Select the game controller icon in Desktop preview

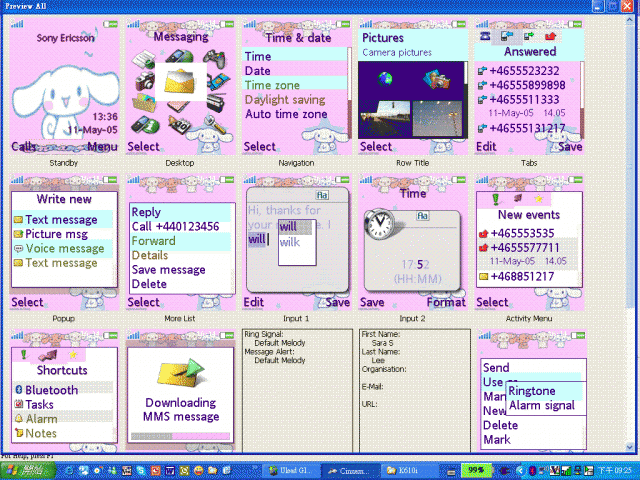pos(215,59)
